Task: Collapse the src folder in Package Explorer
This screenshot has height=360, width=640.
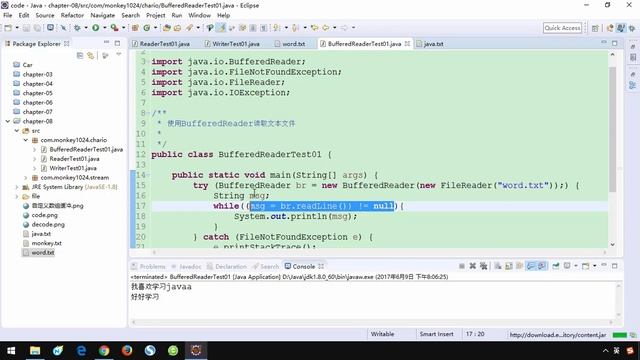Action: [17, 131]
